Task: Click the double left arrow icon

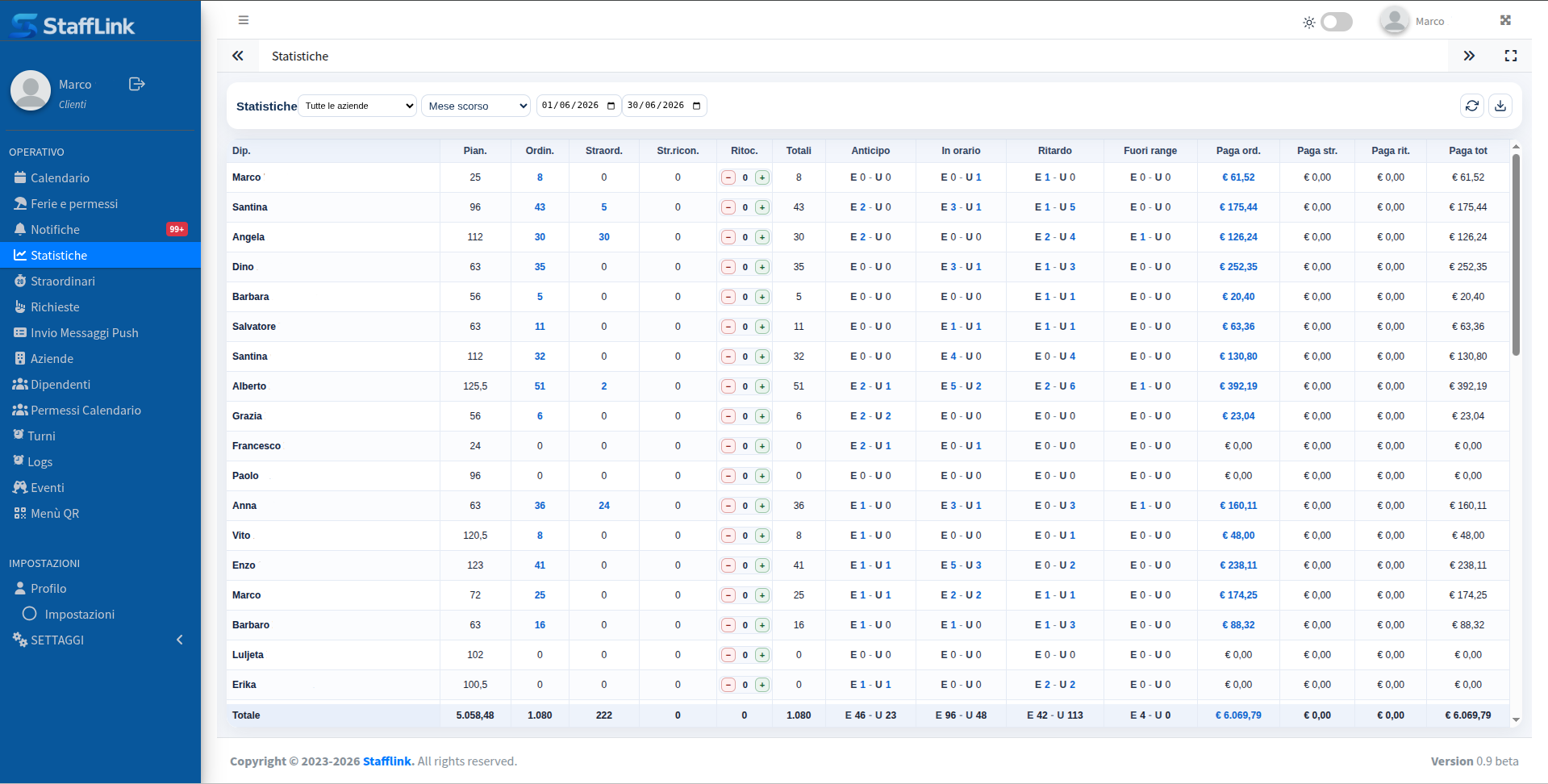Action: (238, 56)
